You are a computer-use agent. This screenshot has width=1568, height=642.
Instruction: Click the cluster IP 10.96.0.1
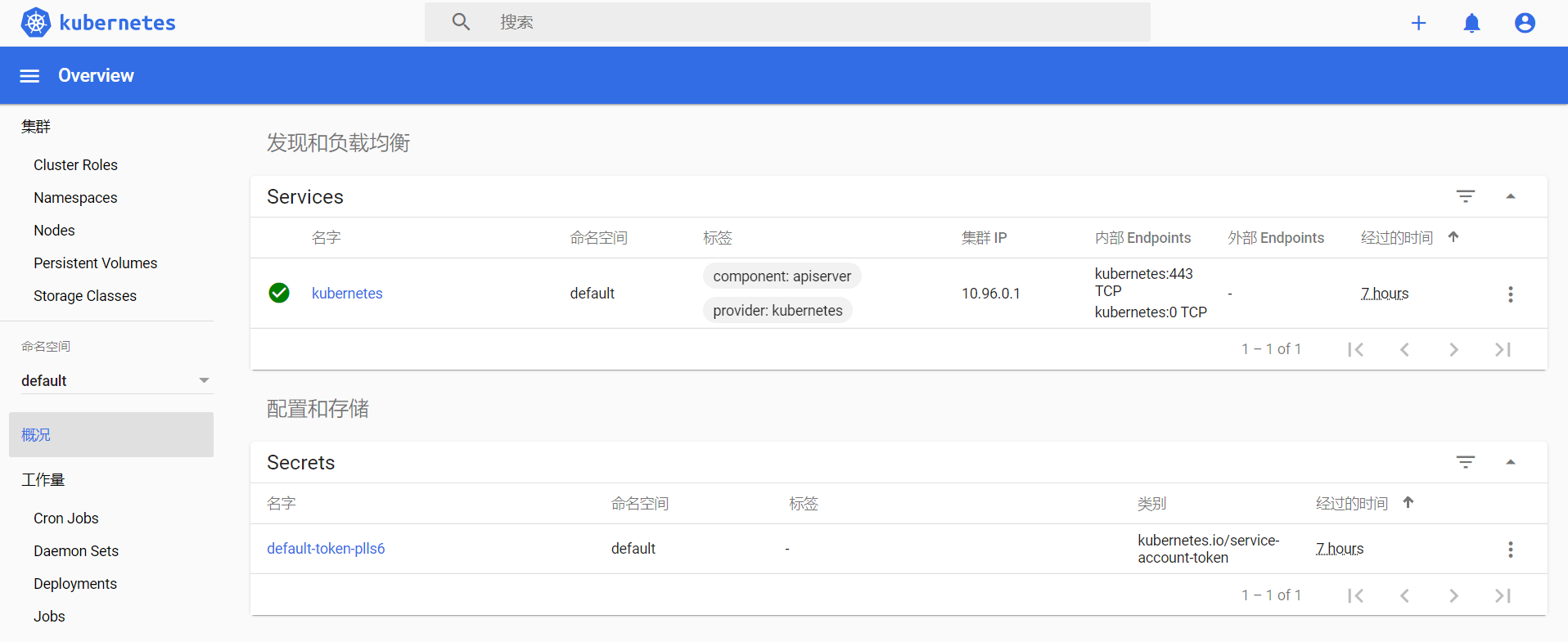coord(990,294)
